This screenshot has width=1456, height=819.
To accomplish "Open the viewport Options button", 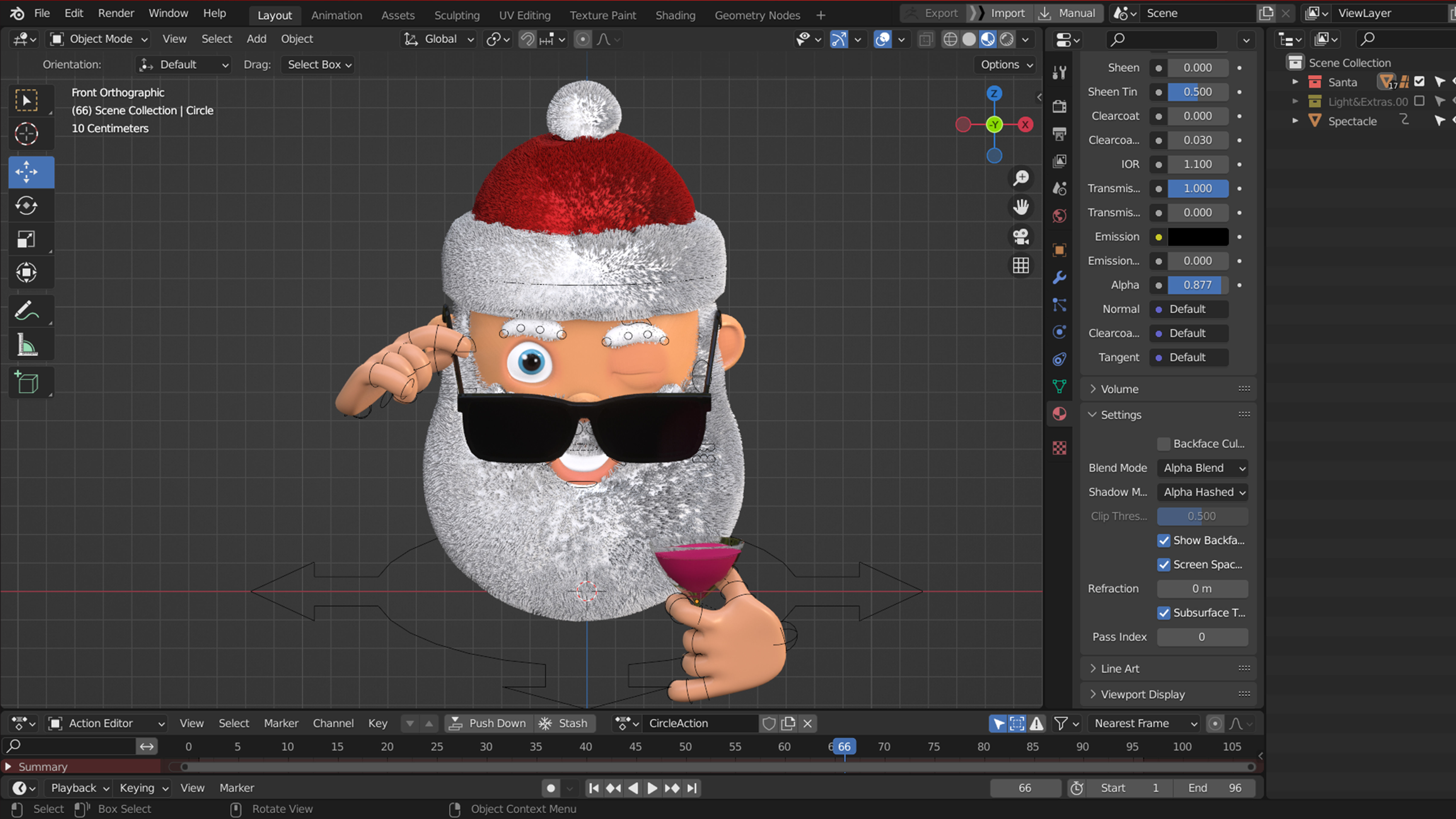I will click(1006, 65).
